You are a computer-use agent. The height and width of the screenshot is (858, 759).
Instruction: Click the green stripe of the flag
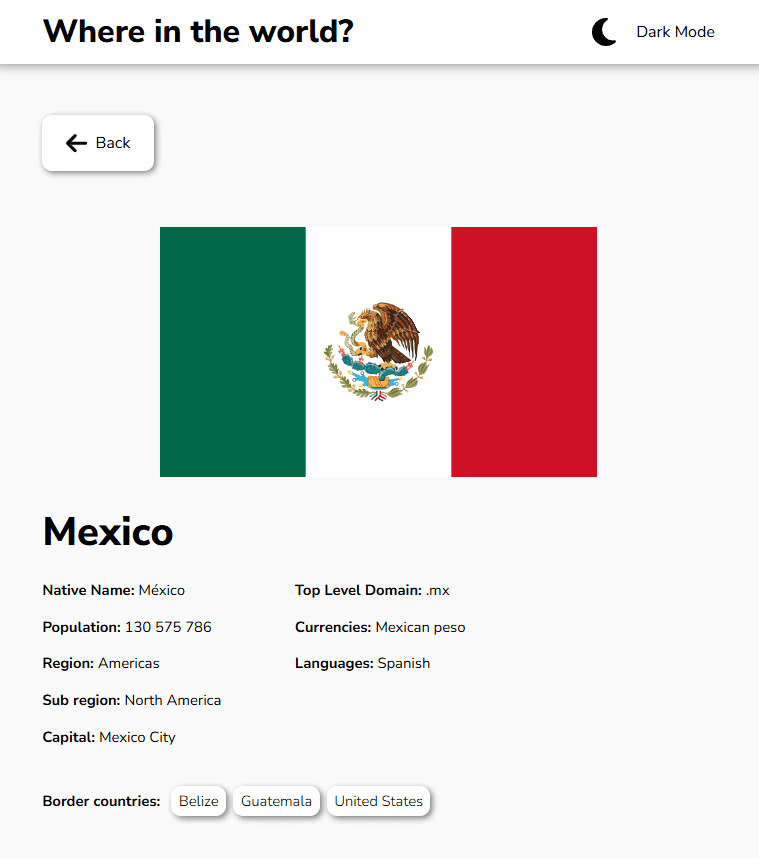point(232,352)
